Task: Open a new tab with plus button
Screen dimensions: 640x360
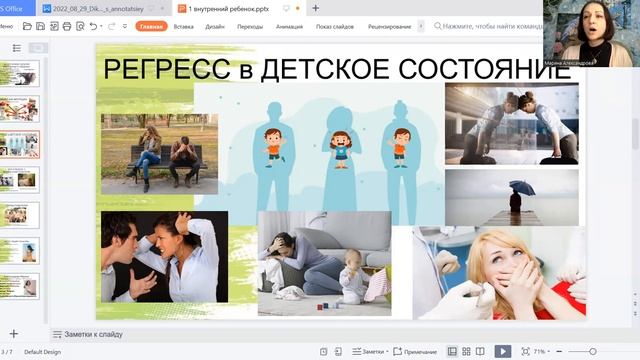Action: 316,8
